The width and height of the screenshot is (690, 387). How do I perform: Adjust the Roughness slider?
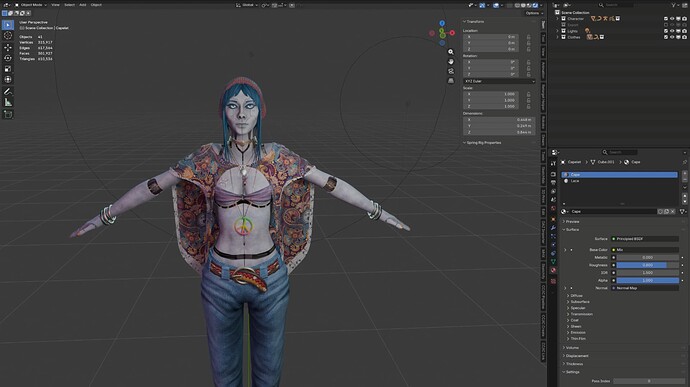tap(647, 265)
